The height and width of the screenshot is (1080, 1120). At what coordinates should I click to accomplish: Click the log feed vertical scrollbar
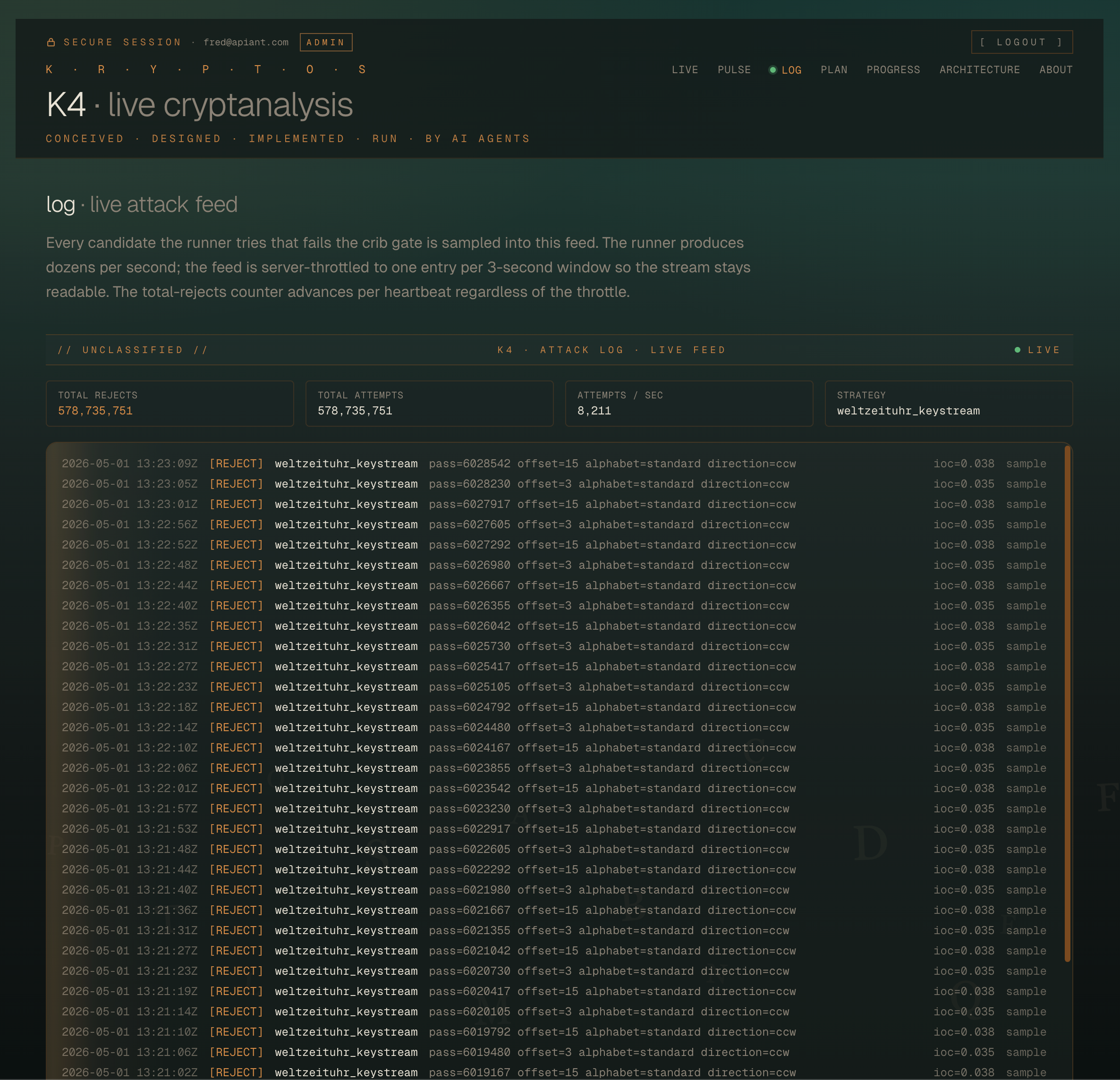pos(1067,704)
